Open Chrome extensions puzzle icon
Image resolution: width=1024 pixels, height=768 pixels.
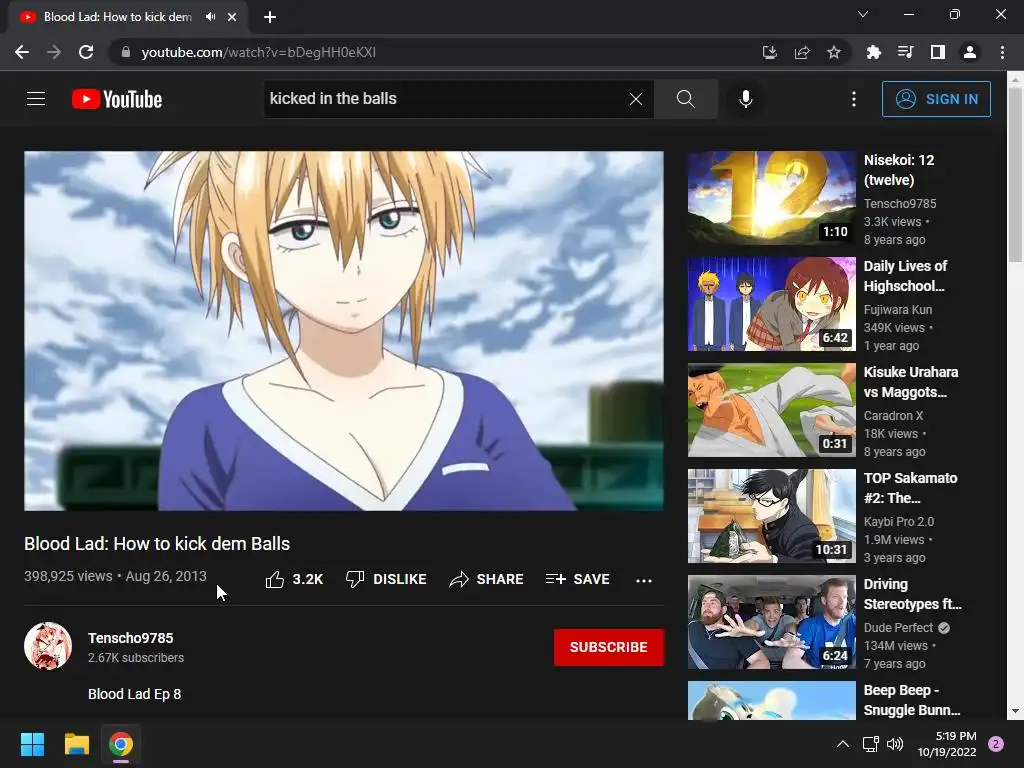click(873, 52)
